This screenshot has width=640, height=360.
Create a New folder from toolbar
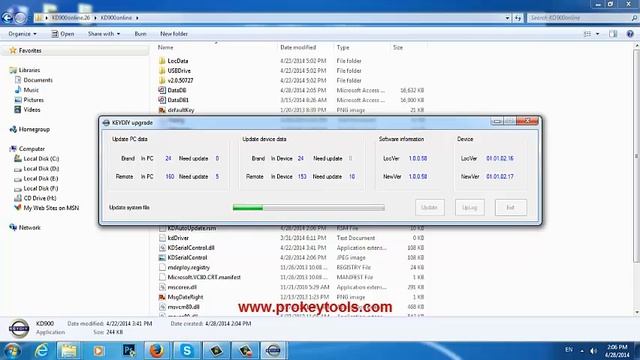point(174,34)
